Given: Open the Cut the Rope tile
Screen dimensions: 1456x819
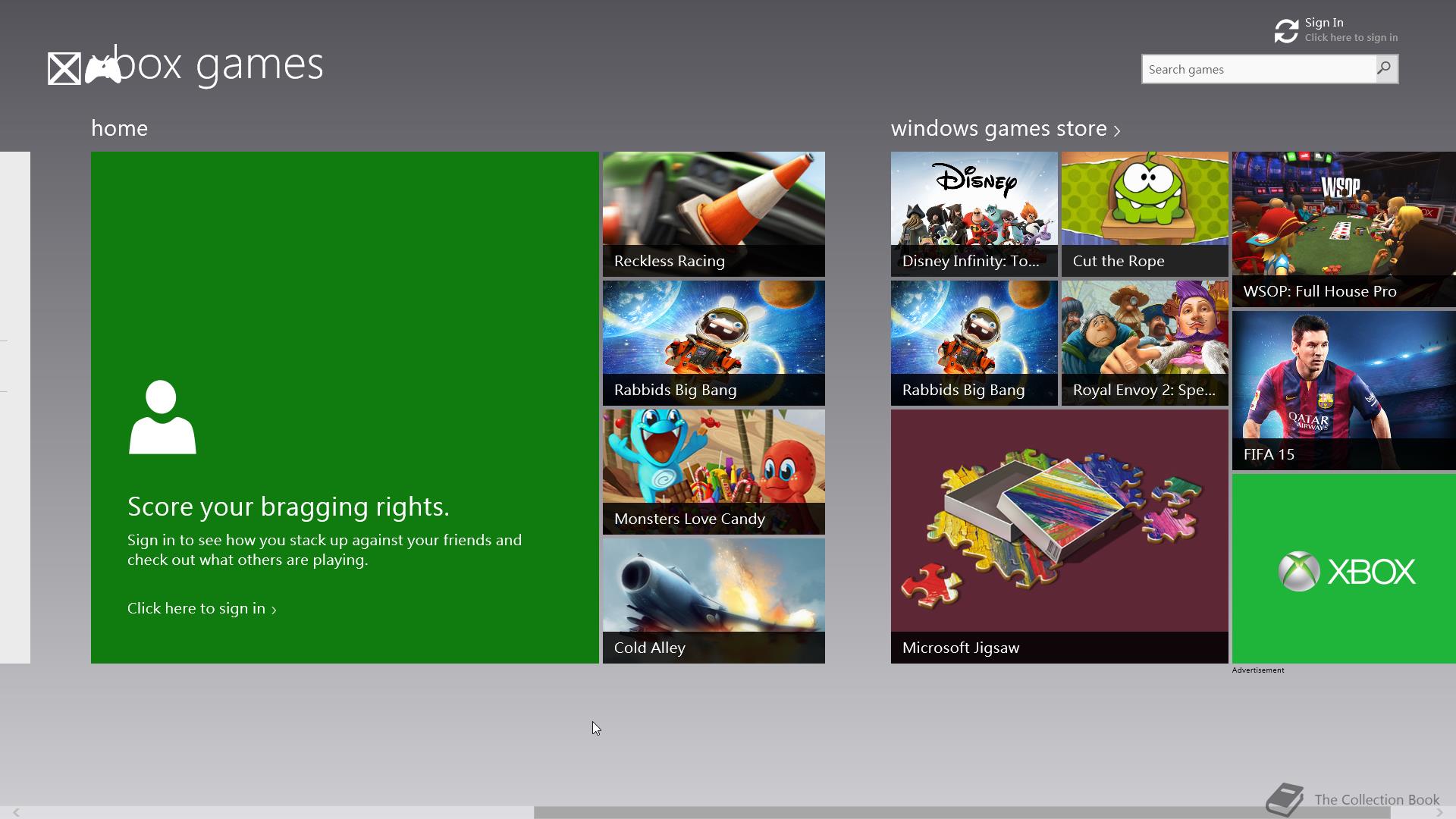Looking at the screenshot, I should (1144, 214).
